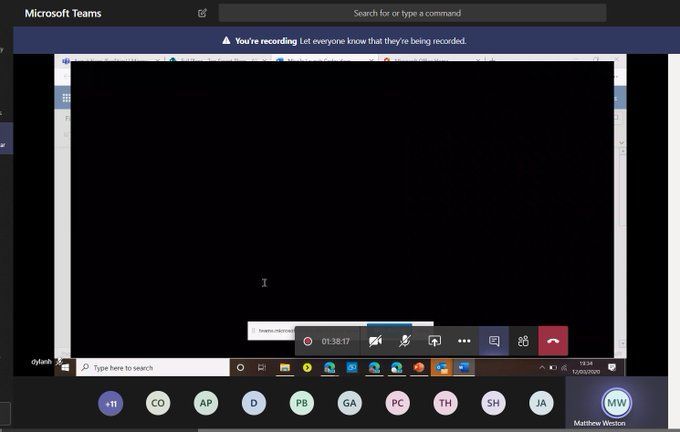Screen dimensions: 680x432
Task: Click the network icon in system tray
Action: pos(564,368)
